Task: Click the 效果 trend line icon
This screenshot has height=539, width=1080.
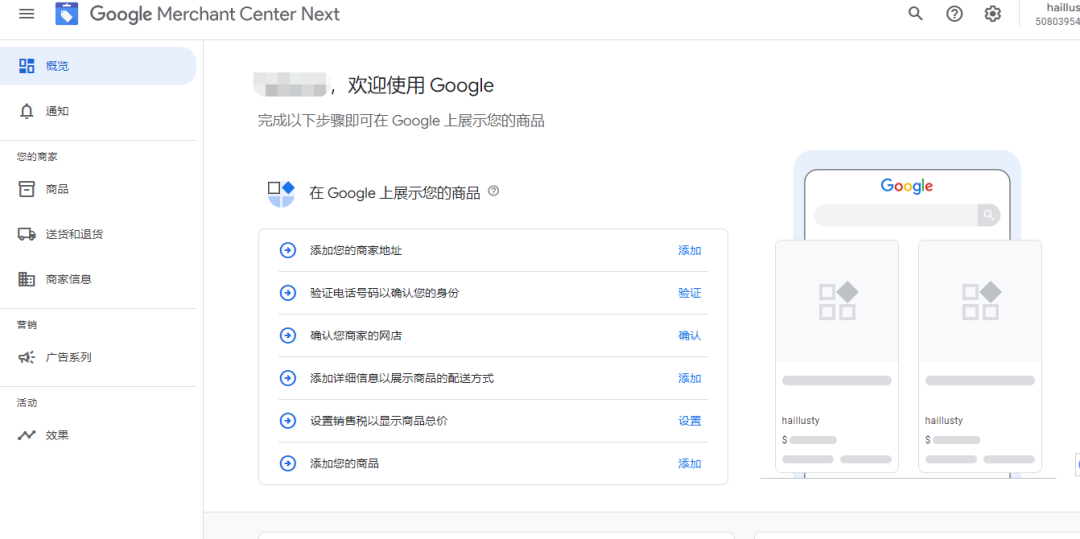Action: pyautogui.click(x=27, y=435)
